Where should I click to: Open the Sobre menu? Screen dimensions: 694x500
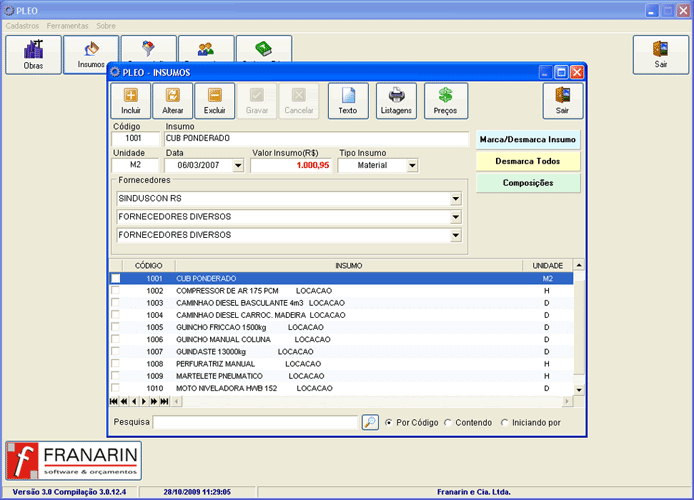tap(106, 26)
